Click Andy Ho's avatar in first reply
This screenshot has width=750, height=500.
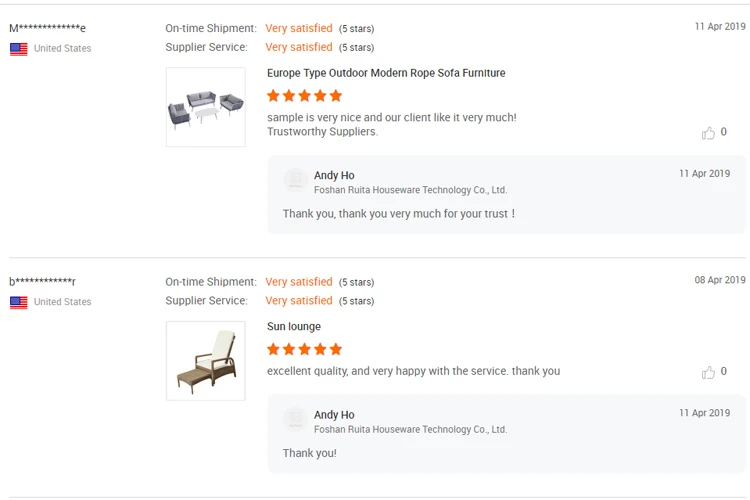(x=295, y=181)
